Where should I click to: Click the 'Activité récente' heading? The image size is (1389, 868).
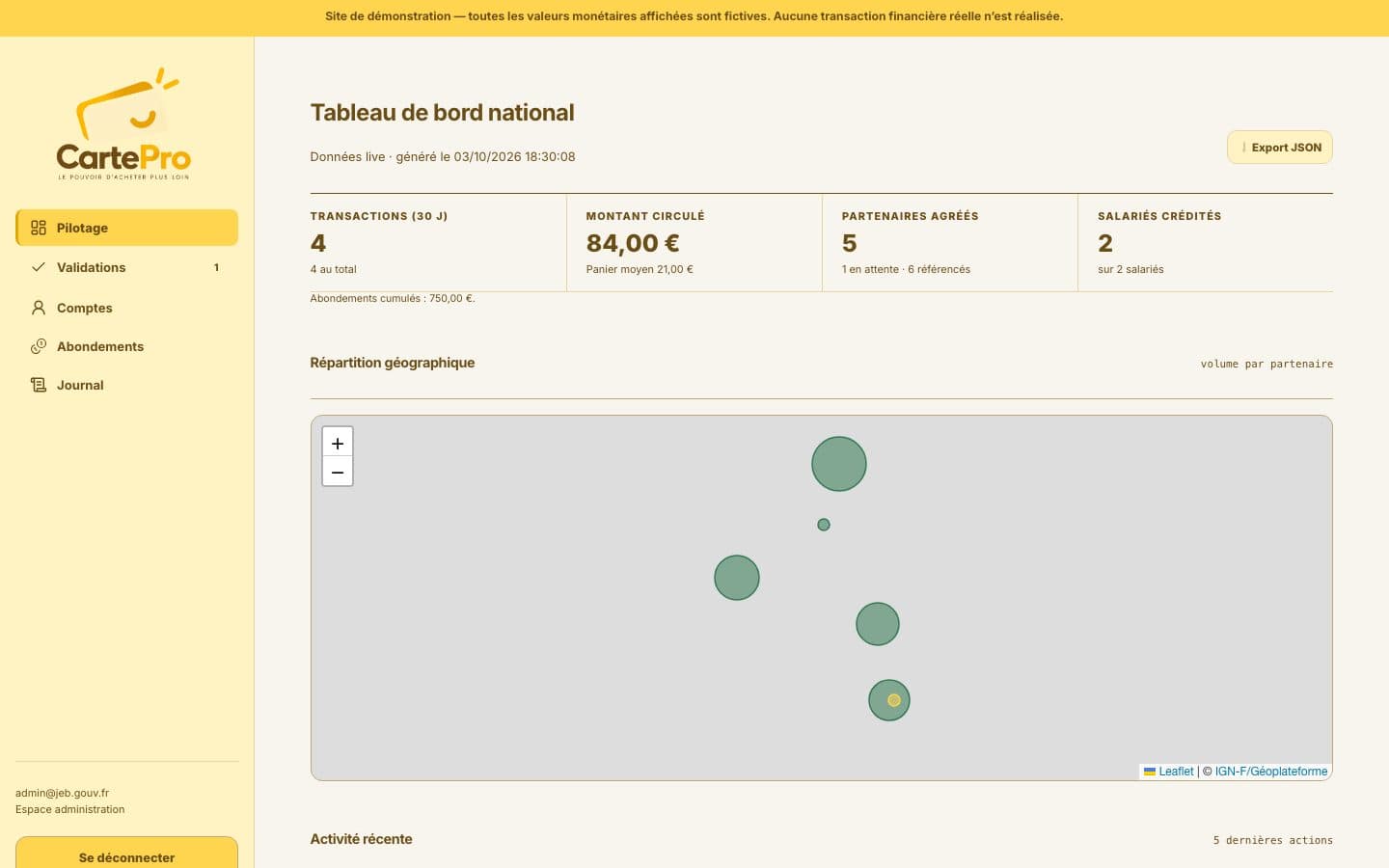tap(361, 839)
